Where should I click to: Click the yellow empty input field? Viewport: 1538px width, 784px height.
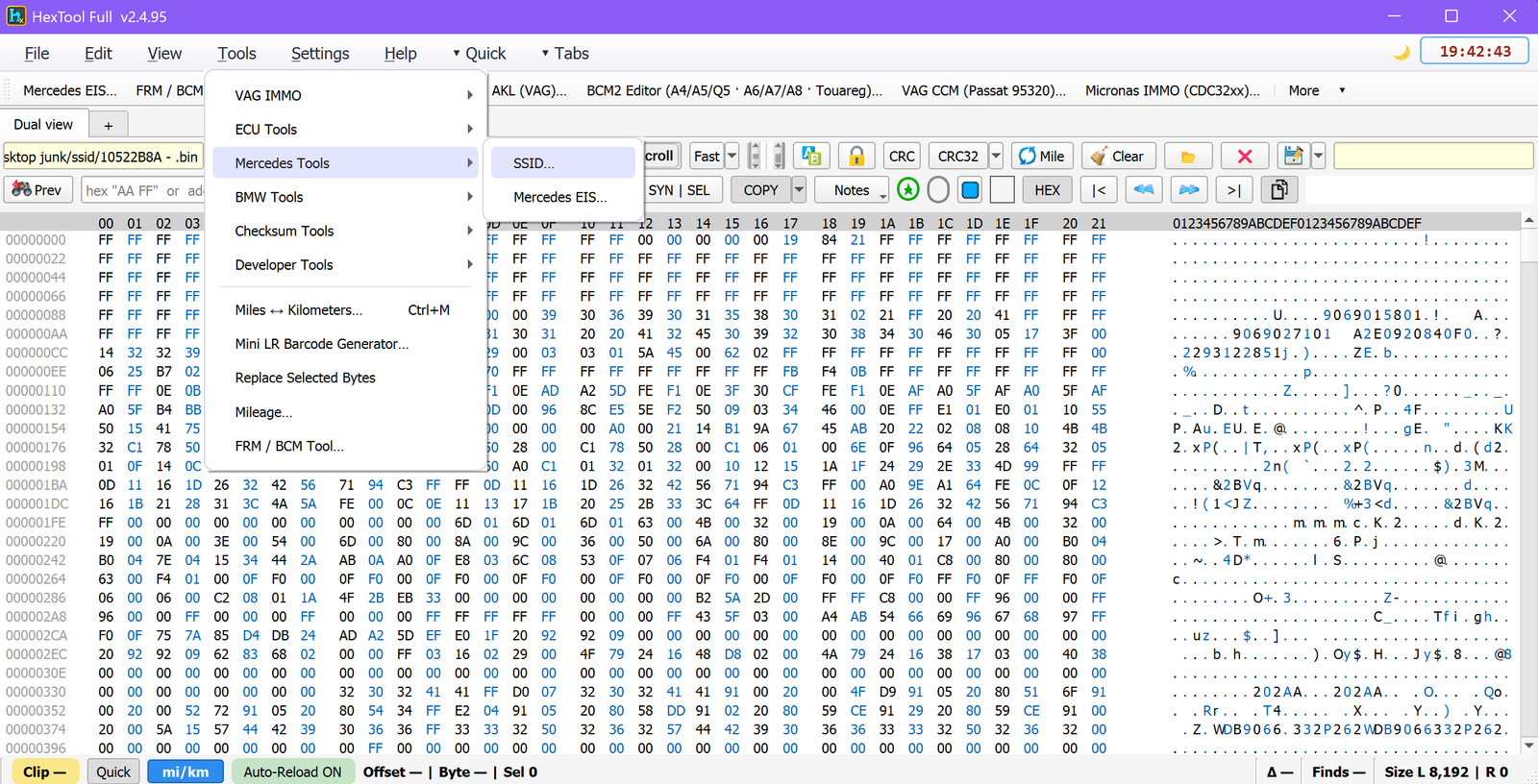pyautogui.click(x=1433, y=156)
